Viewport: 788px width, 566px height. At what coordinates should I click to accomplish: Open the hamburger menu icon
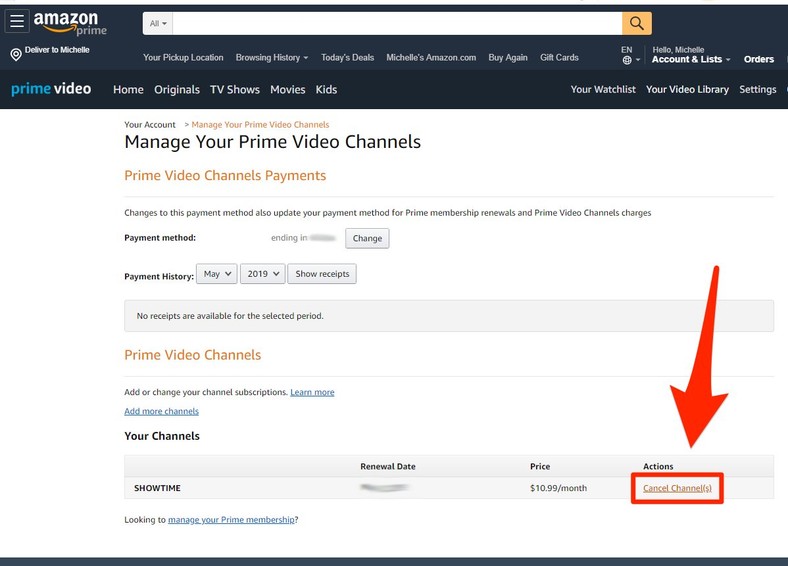[x=17, y=21]
